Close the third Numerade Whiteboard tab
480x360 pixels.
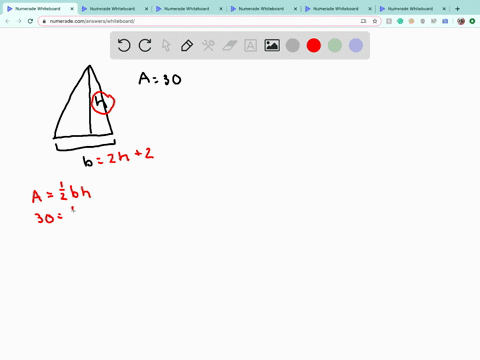[221, 9]
